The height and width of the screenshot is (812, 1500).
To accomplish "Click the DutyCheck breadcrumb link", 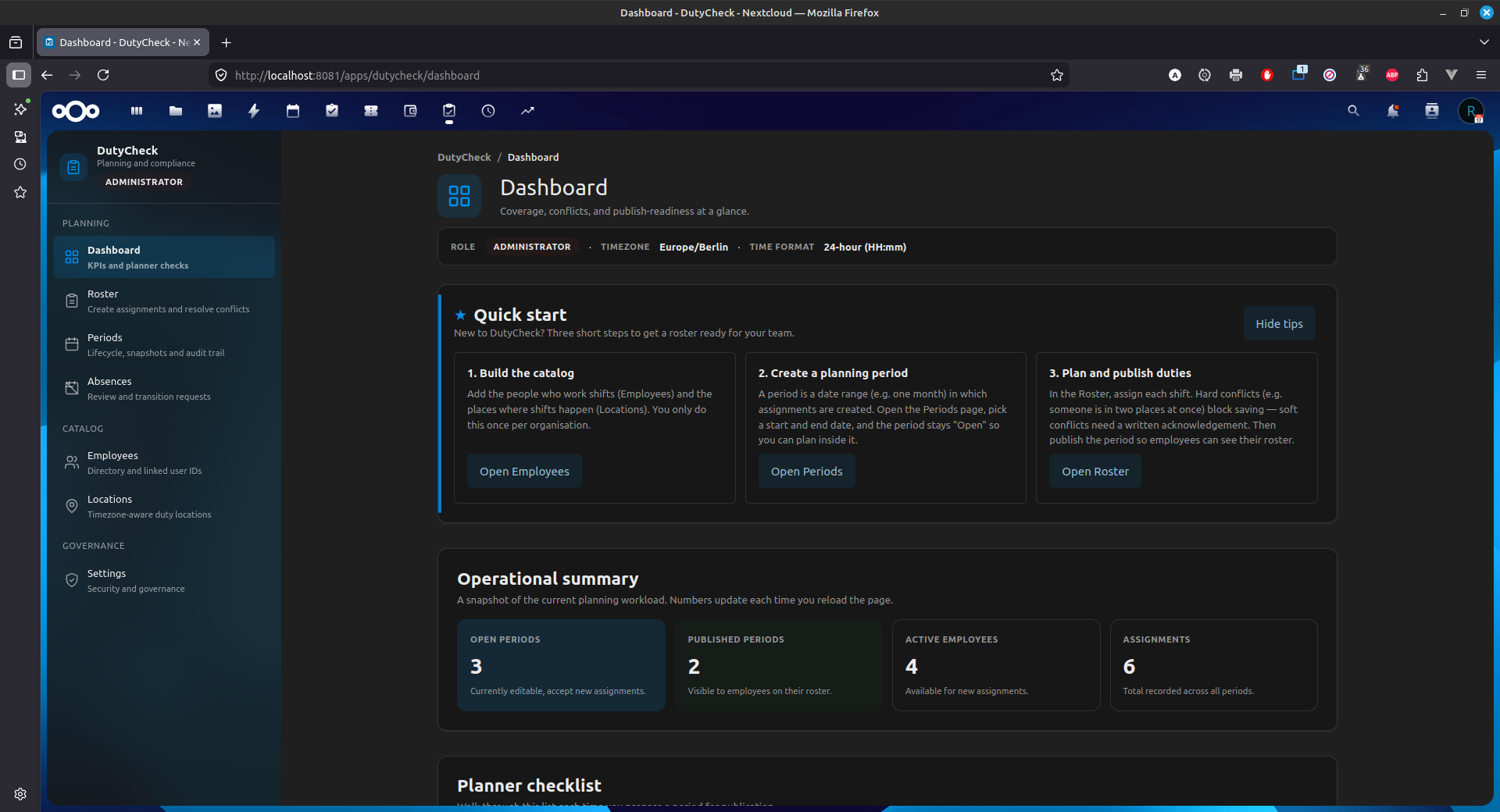I will click(464, 157).
